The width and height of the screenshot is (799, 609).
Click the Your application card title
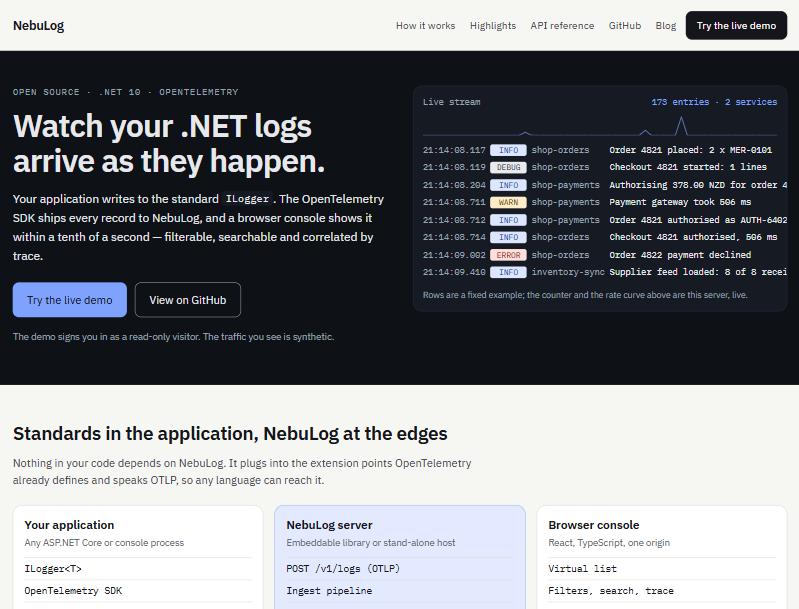[x=69, y=525]
